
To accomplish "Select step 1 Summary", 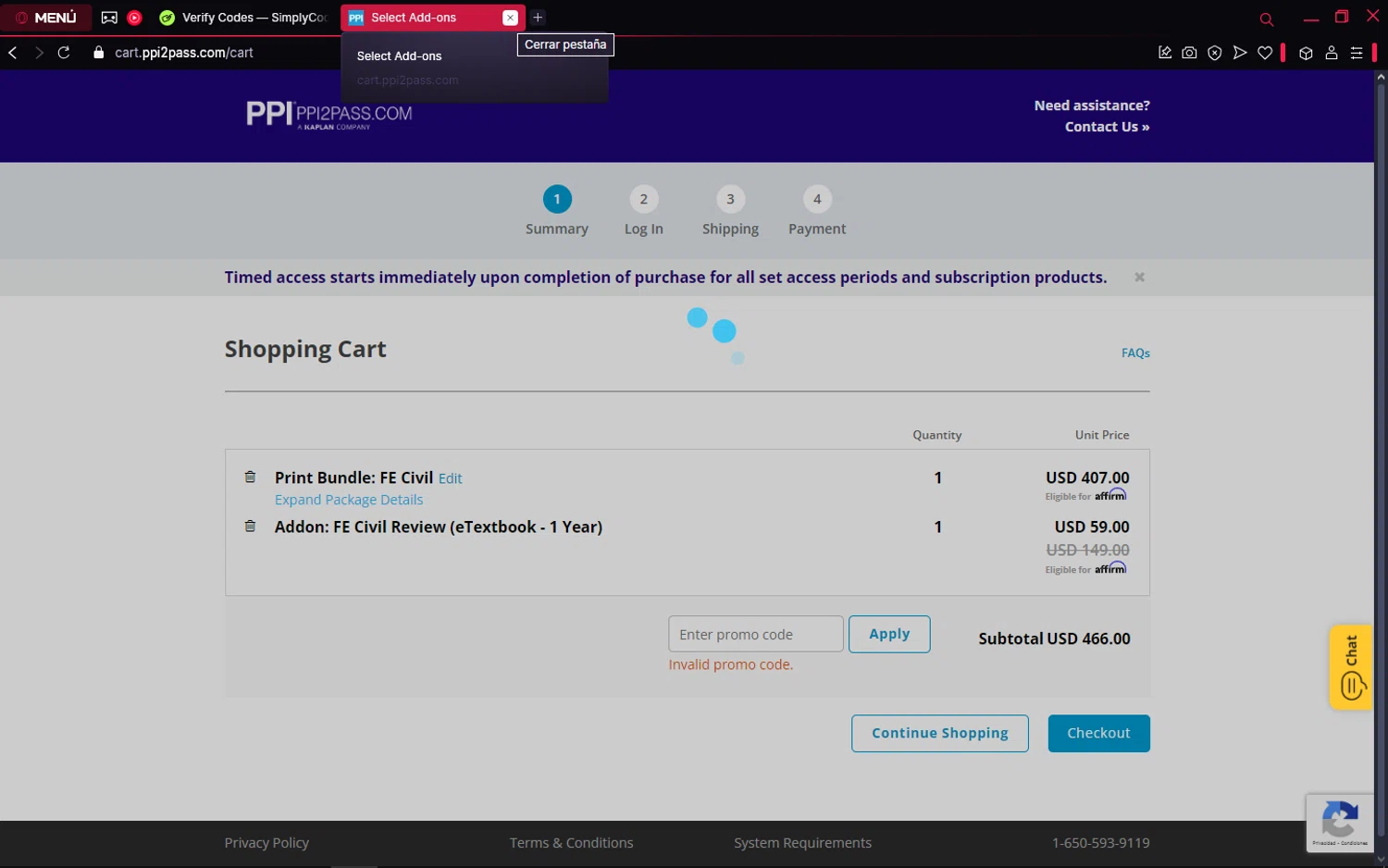I will tap(557, 211).
